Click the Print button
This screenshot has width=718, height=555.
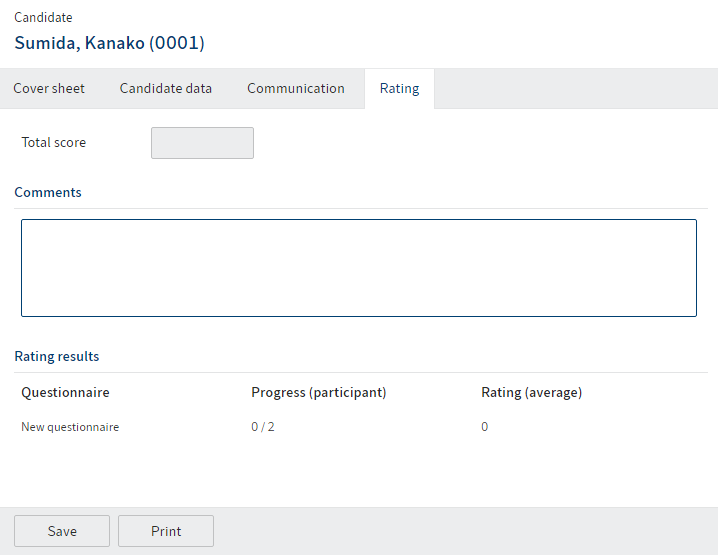coord(166,531)
